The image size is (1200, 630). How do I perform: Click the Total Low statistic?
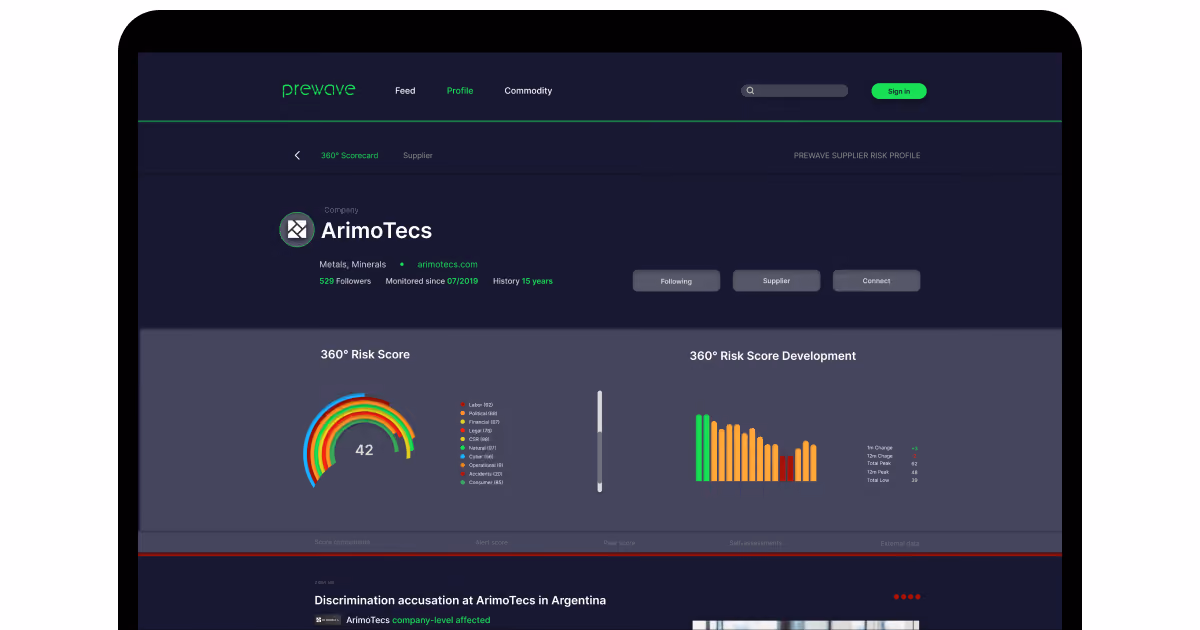tap(892, 480)
